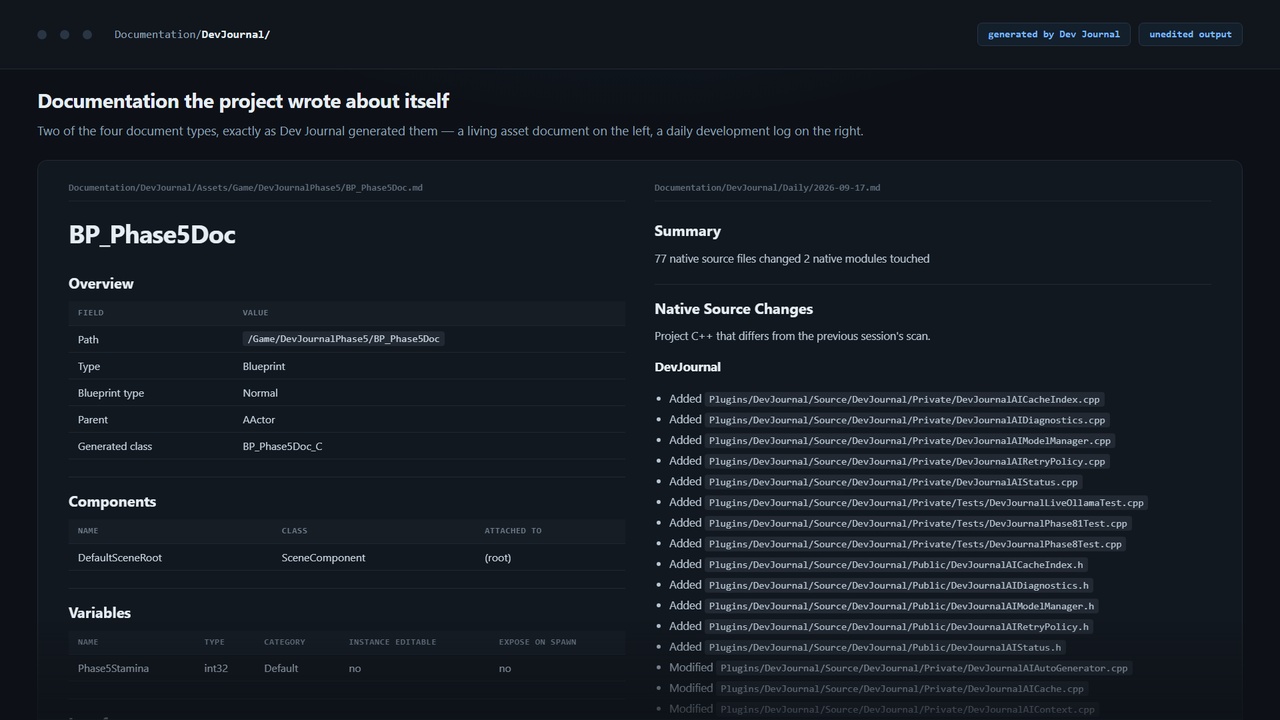Click the Daily/2026-09-17.md file path label
The image size is (1280, 720).
point(767,187)
